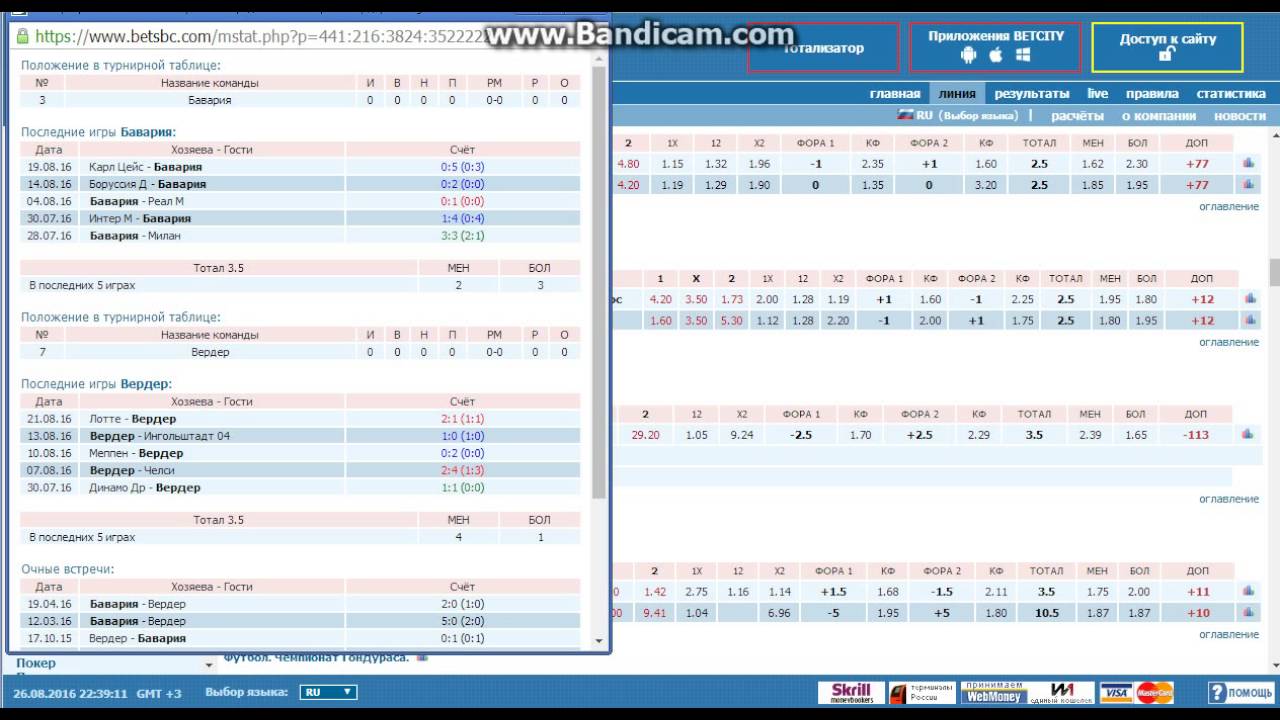Open the результаты tab
Image resolution: width=1280 pixels, height=720 pixels.
pyautogui.click(x=1031, y=93)
